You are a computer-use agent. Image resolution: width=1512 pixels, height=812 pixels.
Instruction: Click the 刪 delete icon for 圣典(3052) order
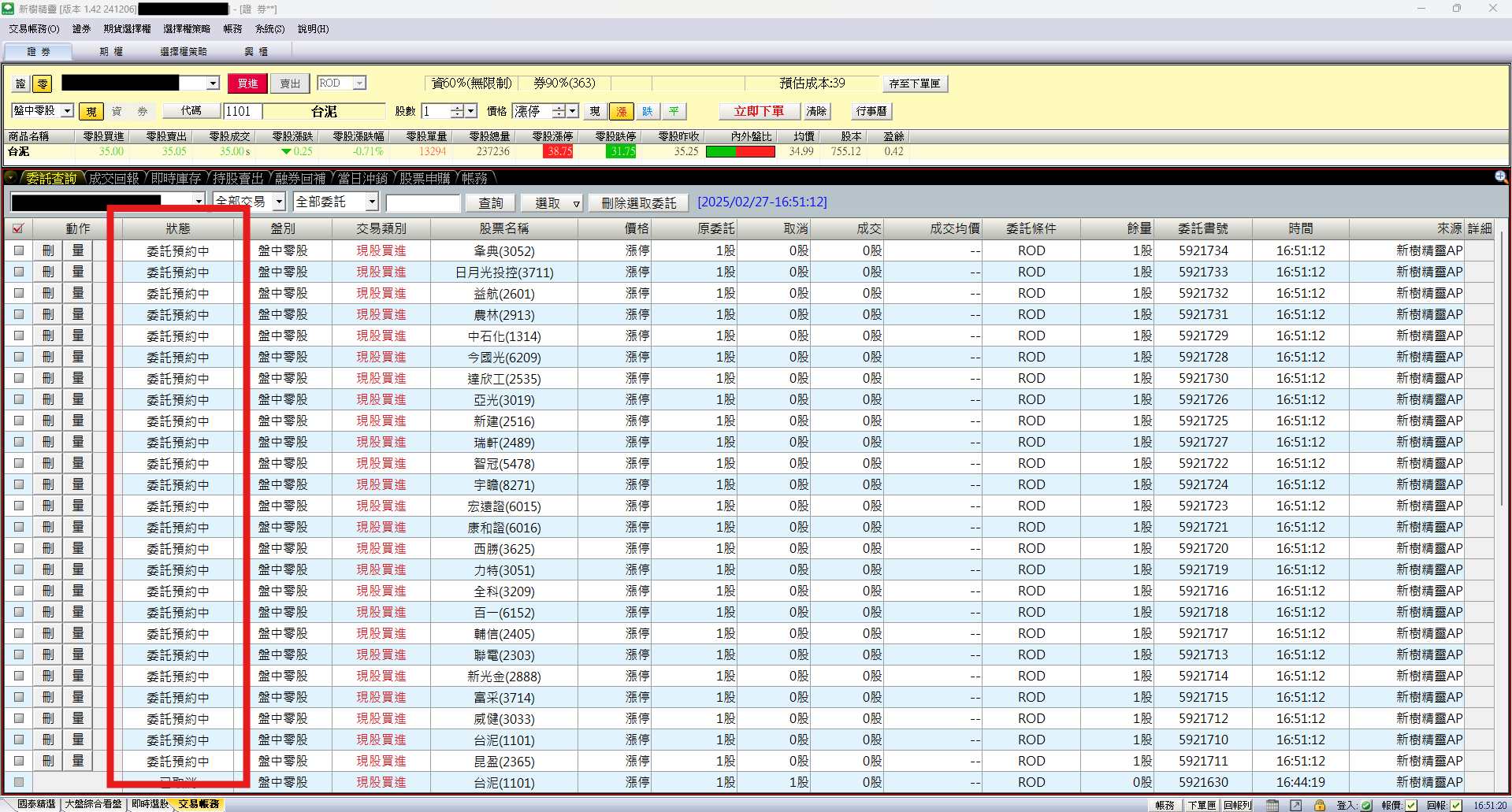[x=48, y=250]
